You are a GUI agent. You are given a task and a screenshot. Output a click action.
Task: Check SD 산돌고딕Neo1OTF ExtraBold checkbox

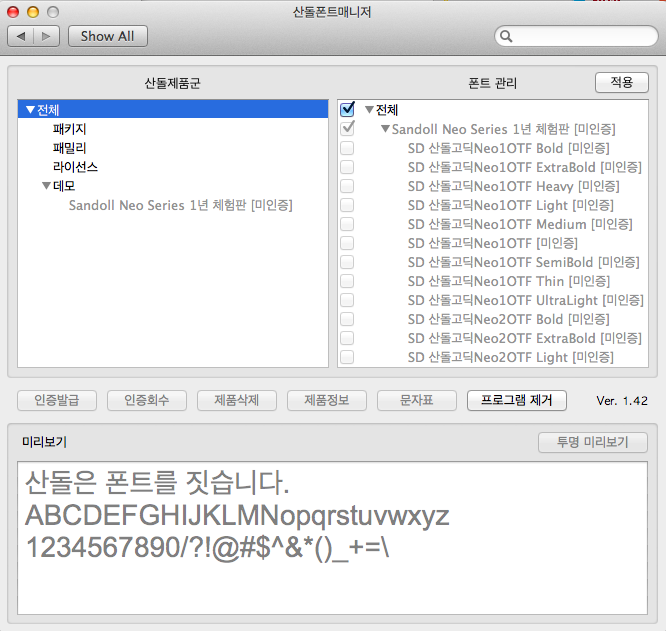coord(347,167)
